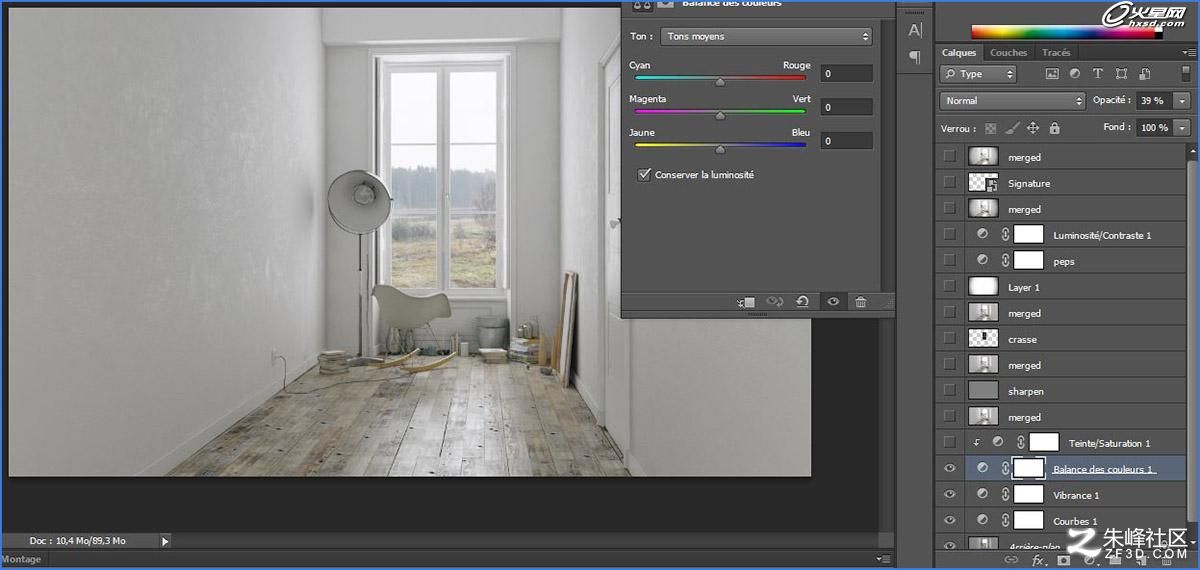Image resolution: width=1200 pixels, height=570 pixels.
Task: Filter layers by type (T) icon
Action: pyautogui.click(x=1098, y=73)
